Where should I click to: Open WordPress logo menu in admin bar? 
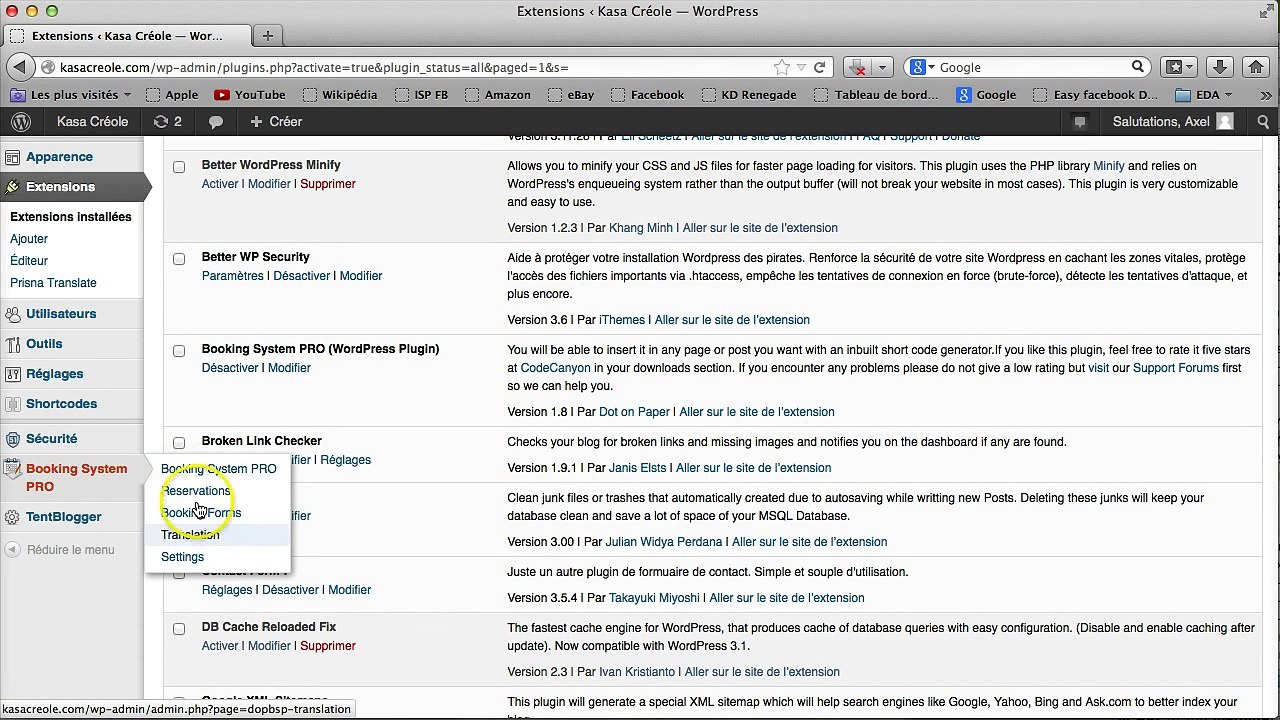(x=21, y=122)
